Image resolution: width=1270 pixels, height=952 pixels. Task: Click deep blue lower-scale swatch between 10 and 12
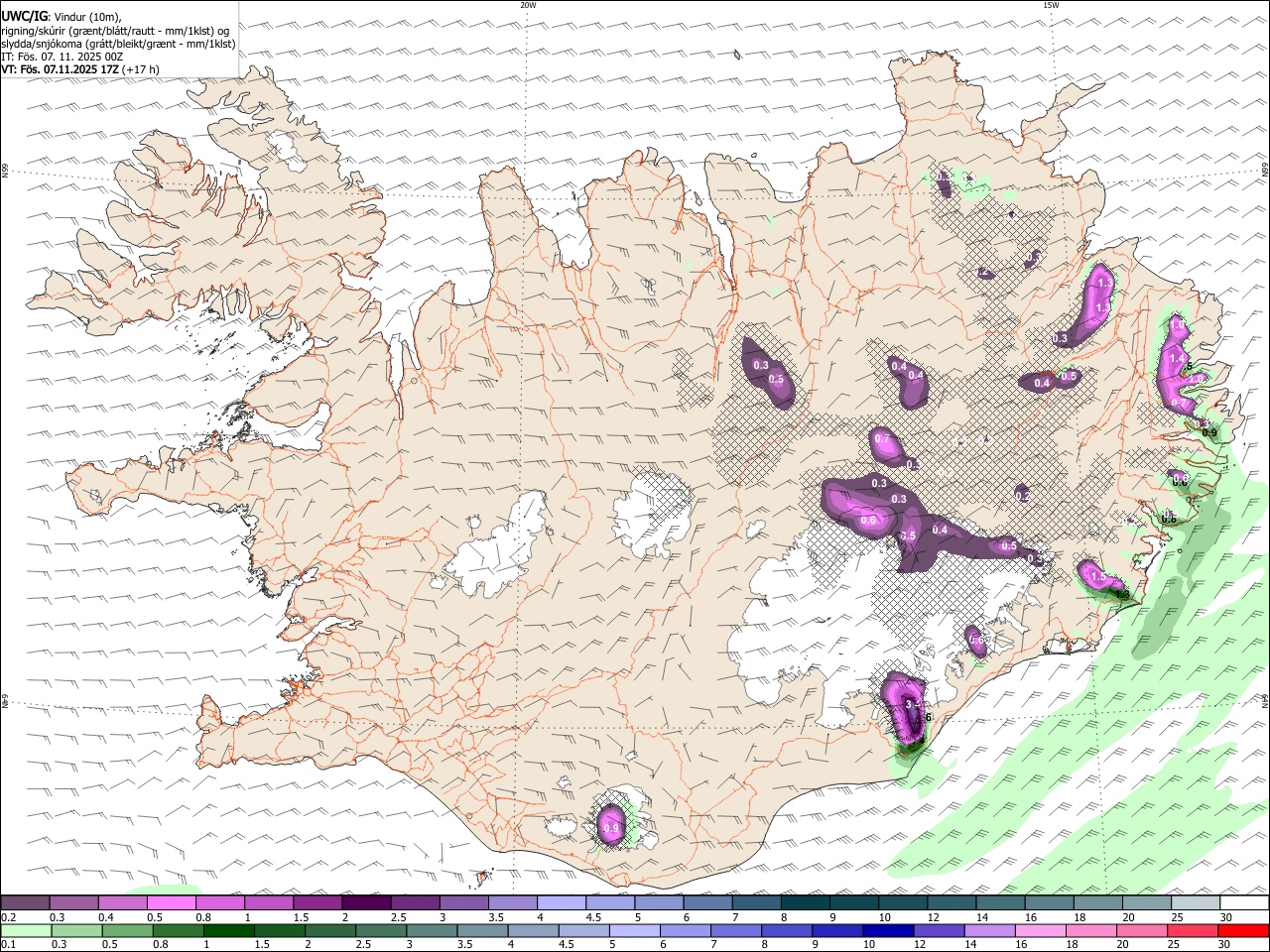(x=888, y=931)
